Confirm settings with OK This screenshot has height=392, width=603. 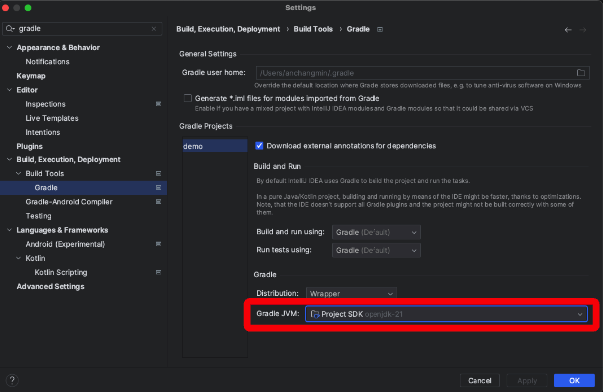pyautogui.click(x=574, y=380)
